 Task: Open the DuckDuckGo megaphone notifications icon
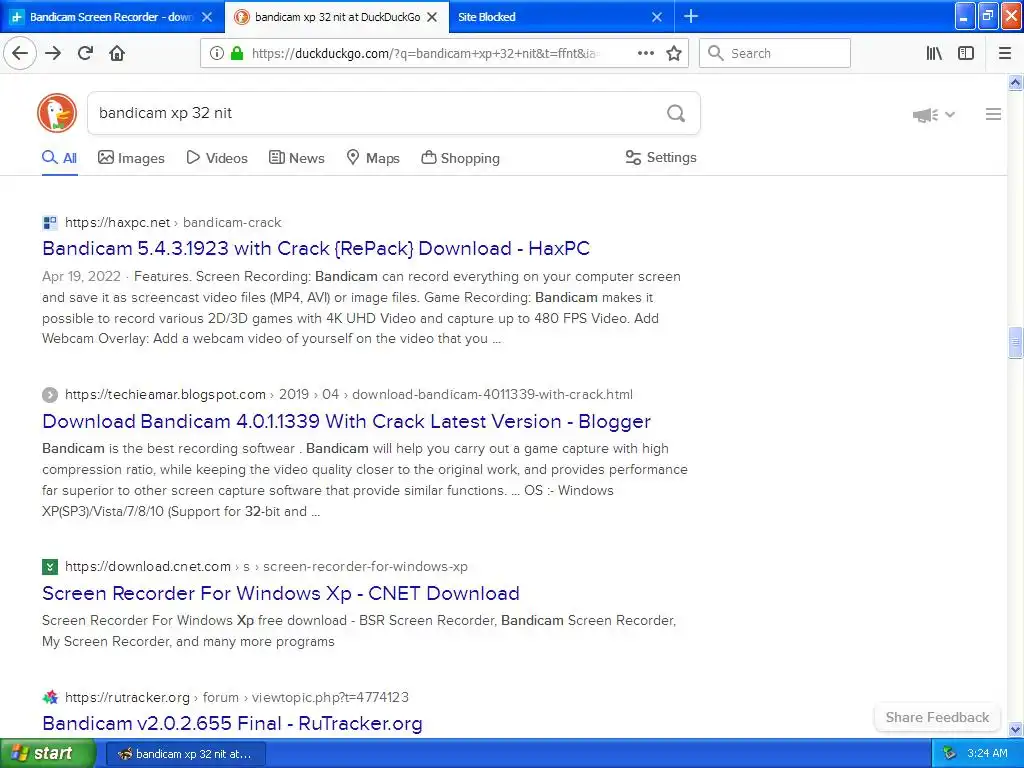point(925,115)
